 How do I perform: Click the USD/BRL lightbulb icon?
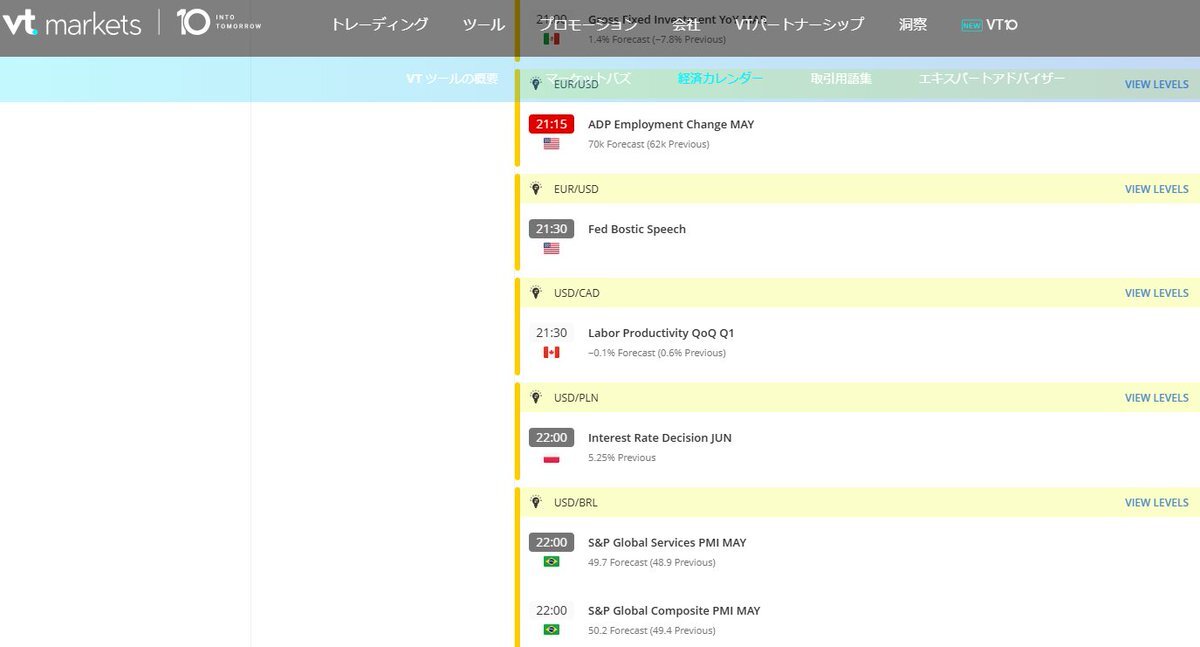pyautogui.click(x=536, y=502)
